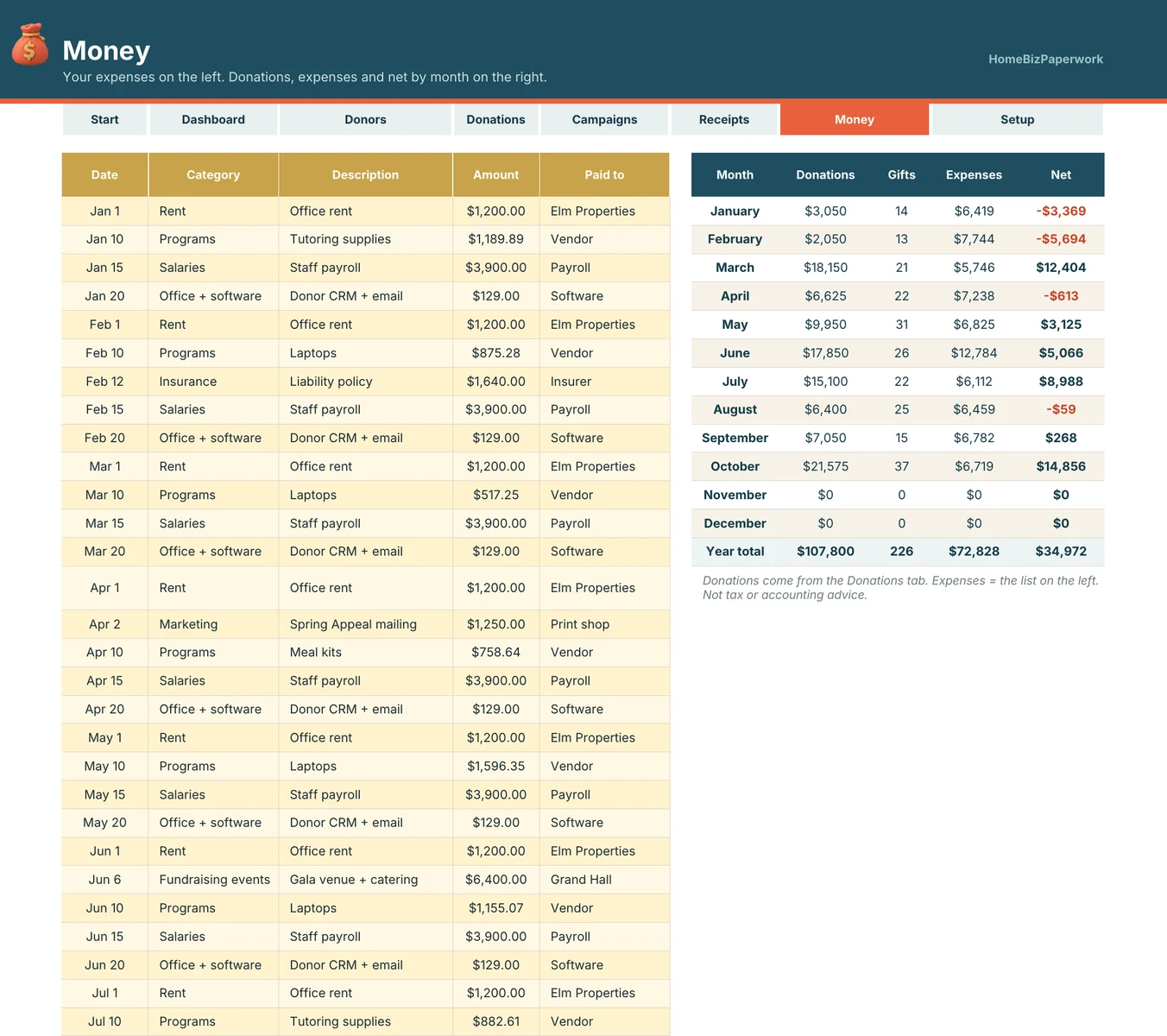This screenshot has height=1036, width=1167.
Task: Select the Marketing category cell
Action: [213, 624]
